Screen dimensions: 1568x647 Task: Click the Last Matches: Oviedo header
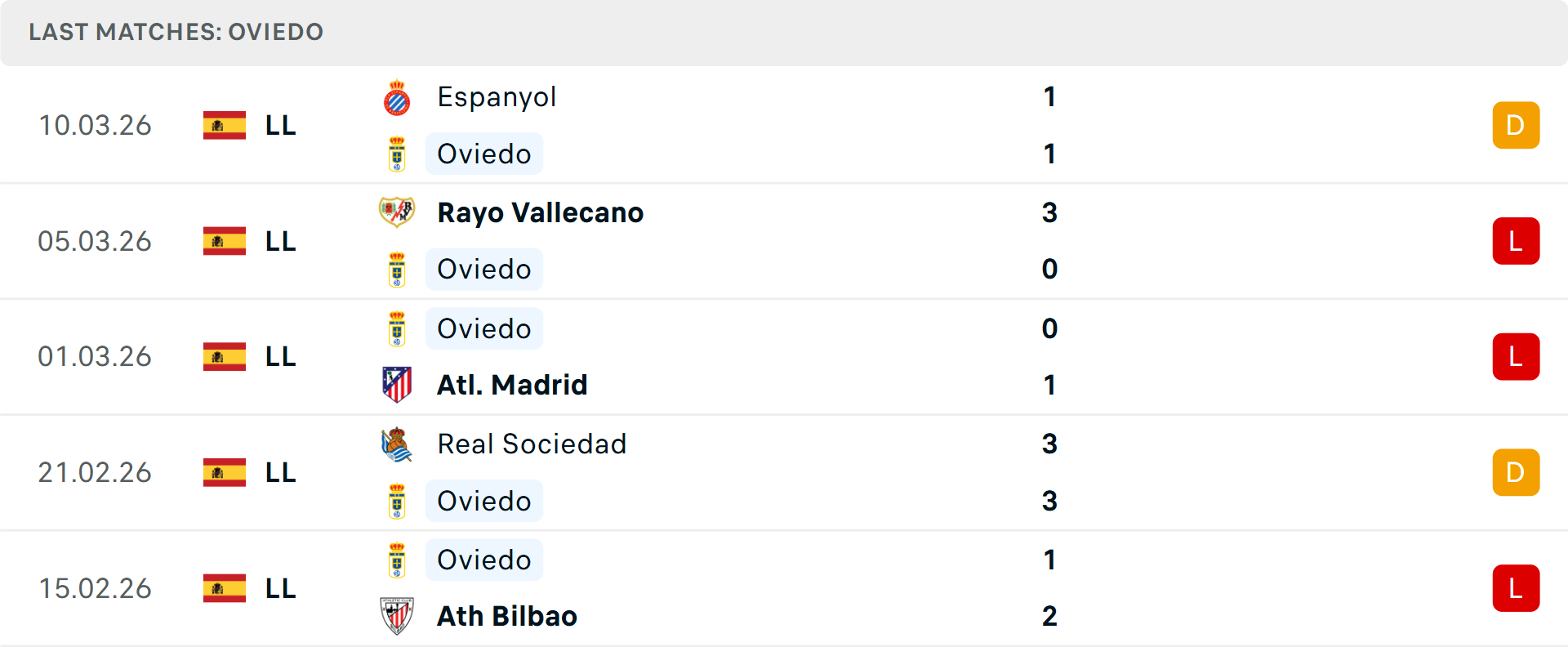click(176, 32)
